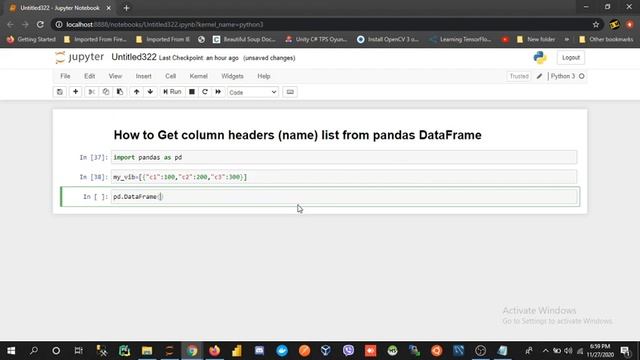The width and height of the screenshot is (640, 360).
Task: Select the import pandas as pd cell
Action: tap(344, 157)
